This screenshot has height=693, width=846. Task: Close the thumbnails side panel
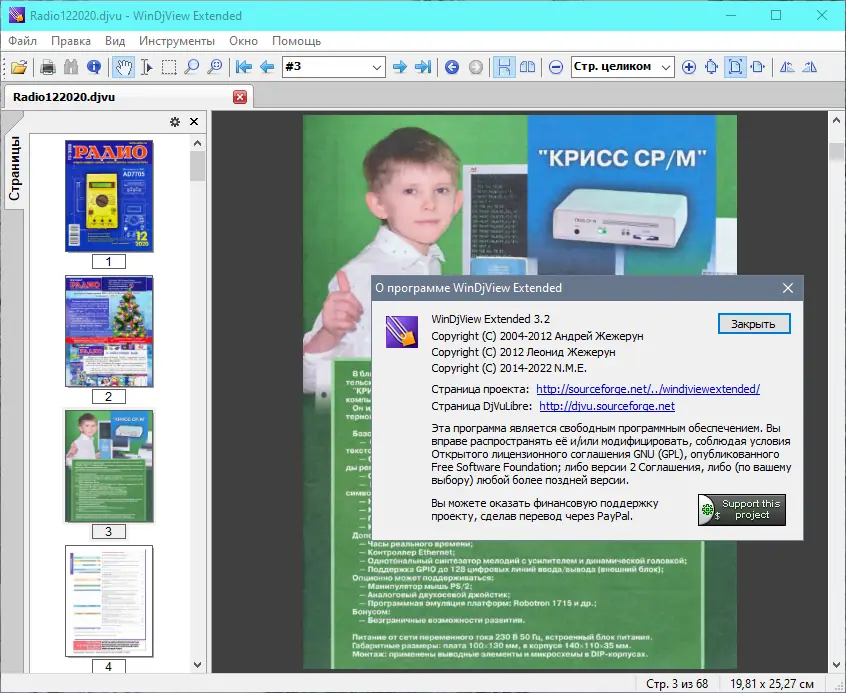[x=194, y=122]
